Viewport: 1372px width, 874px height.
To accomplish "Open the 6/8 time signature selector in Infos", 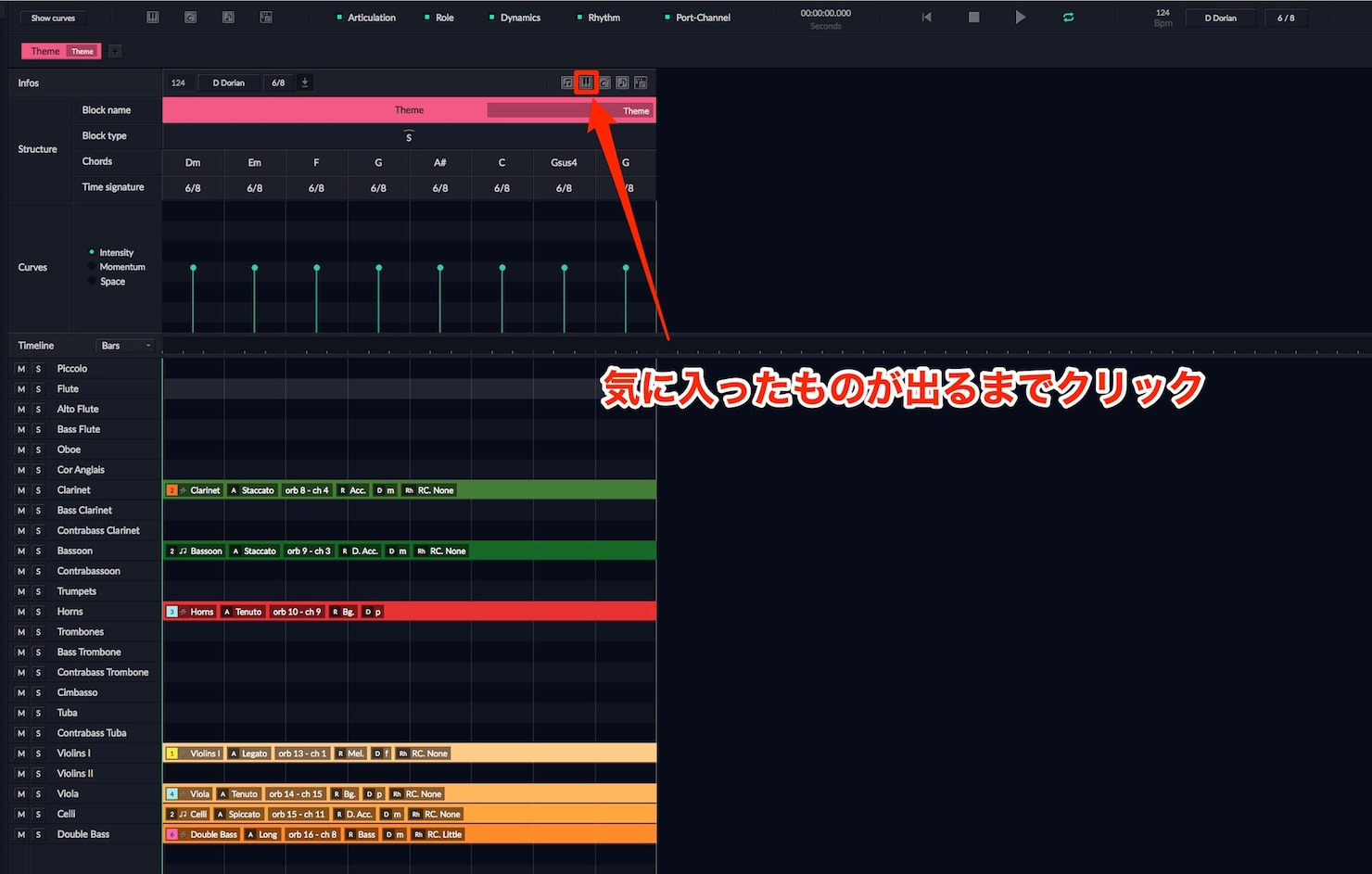I will [278, 82].
